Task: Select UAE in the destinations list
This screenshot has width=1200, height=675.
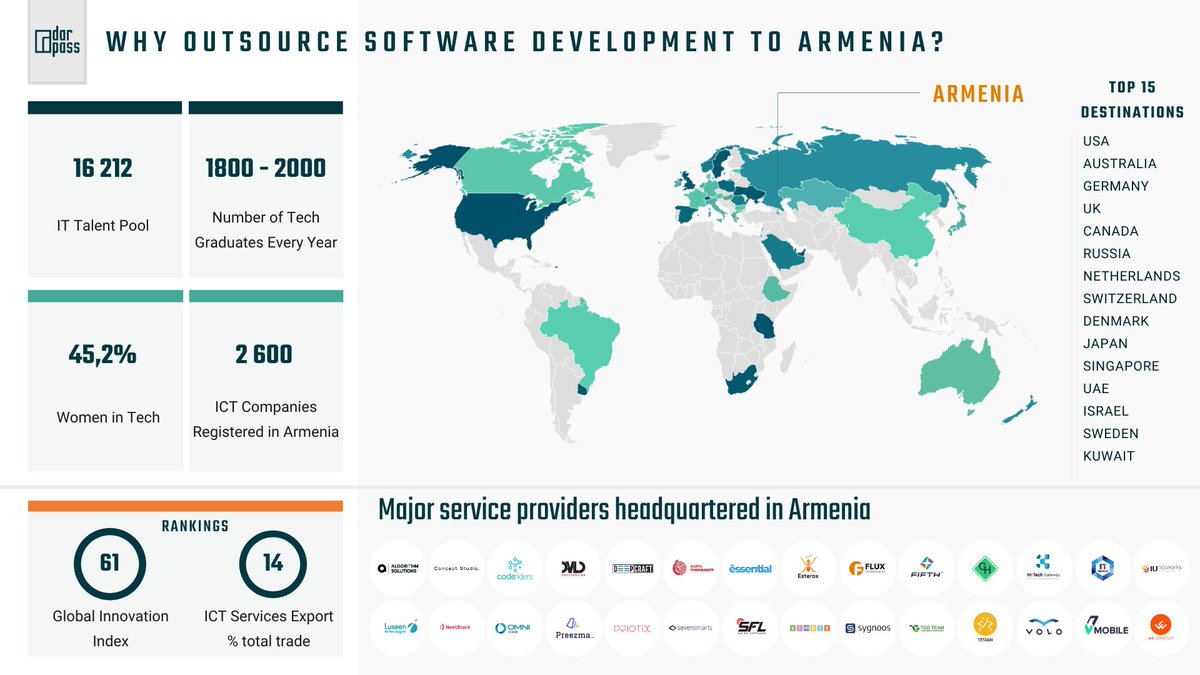Action: point(1096,389)
